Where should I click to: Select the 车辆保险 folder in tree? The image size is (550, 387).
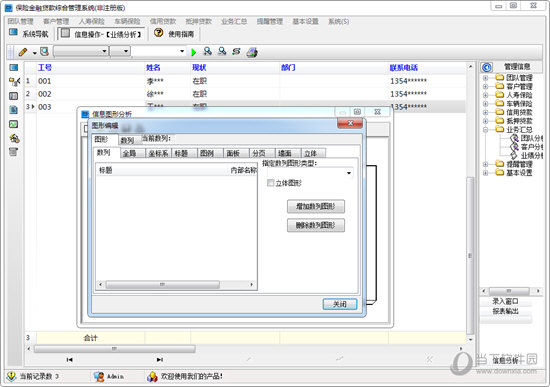point(514,104)
